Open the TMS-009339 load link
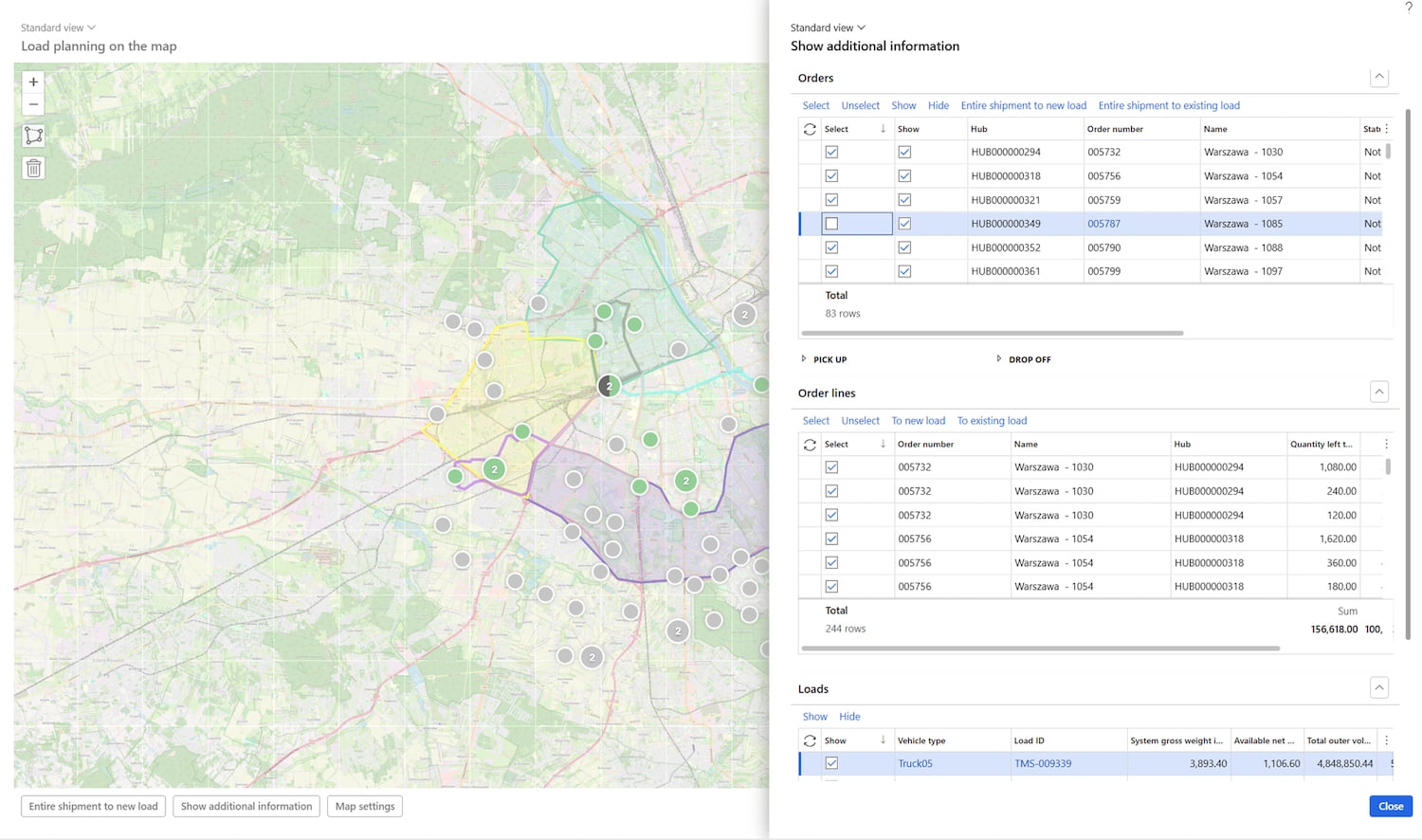The image size is (1422, 840). click(x=1042, y=763)
